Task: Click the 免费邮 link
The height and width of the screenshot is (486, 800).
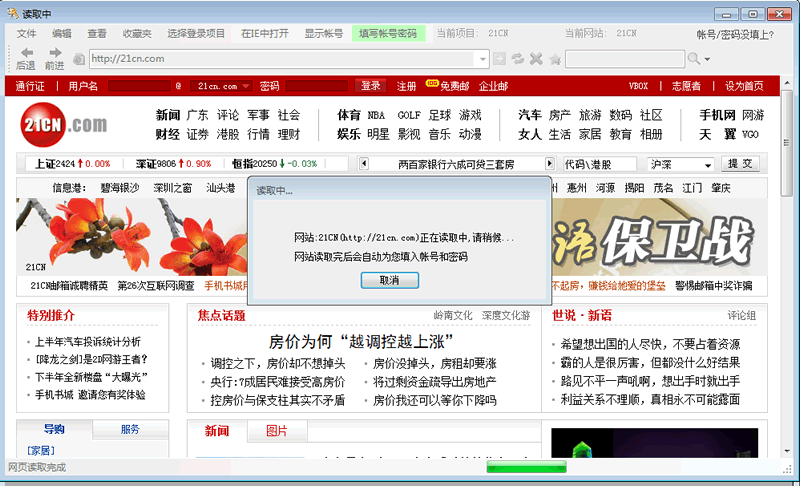Action: (454, 86)
